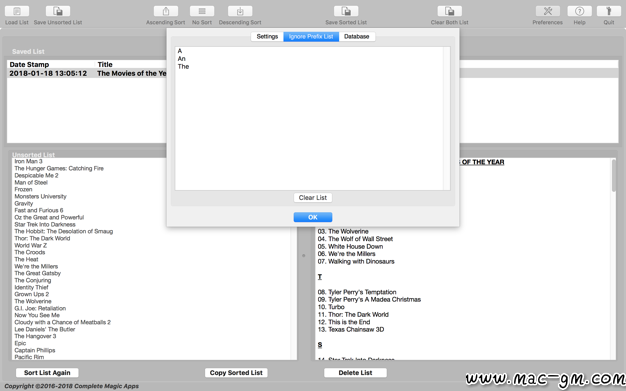Open the Help toolbar icon
The image size is (626, 391).
[x=579, y=11]
